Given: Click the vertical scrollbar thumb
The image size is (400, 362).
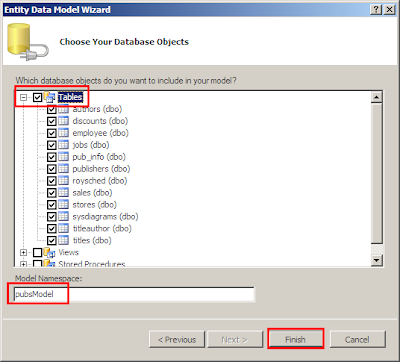Looking at the screenshot, I should [x=377, y=173].
